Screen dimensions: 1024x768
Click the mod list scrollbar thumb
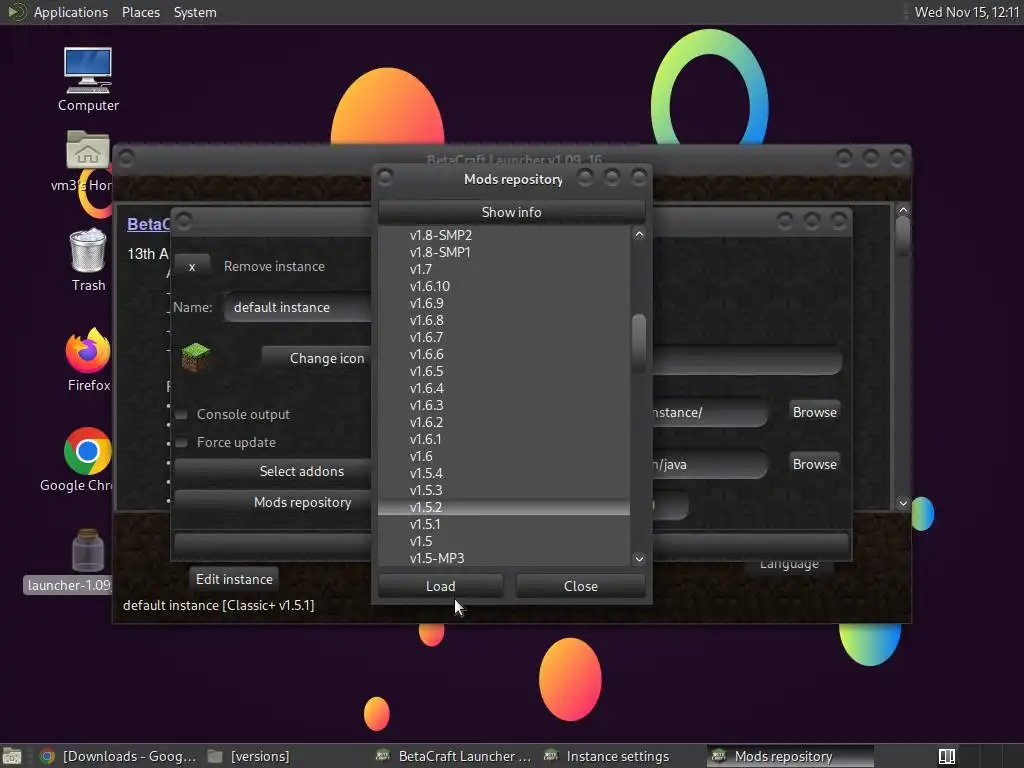[x=639, y=342]
